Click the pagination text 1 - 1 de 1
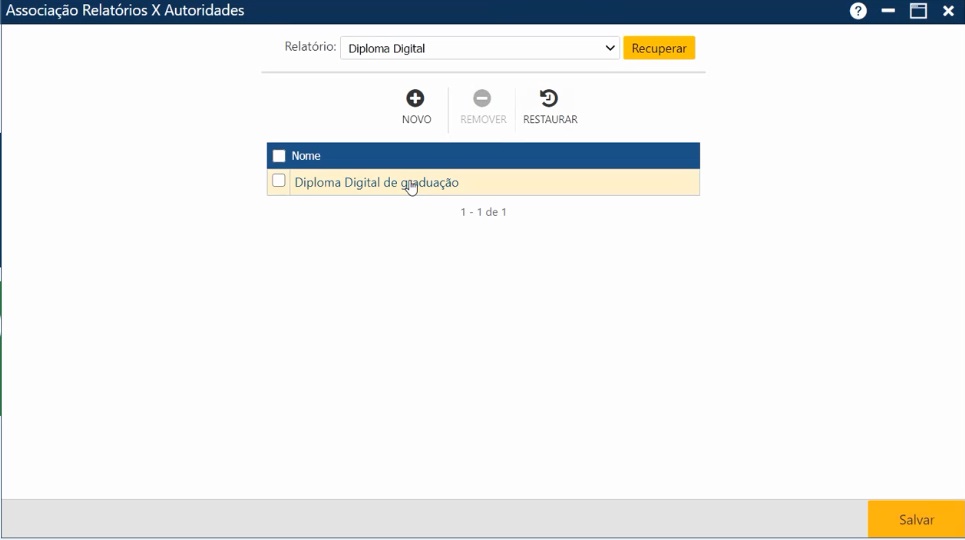965x540 pixels. (x=483, y=212)
